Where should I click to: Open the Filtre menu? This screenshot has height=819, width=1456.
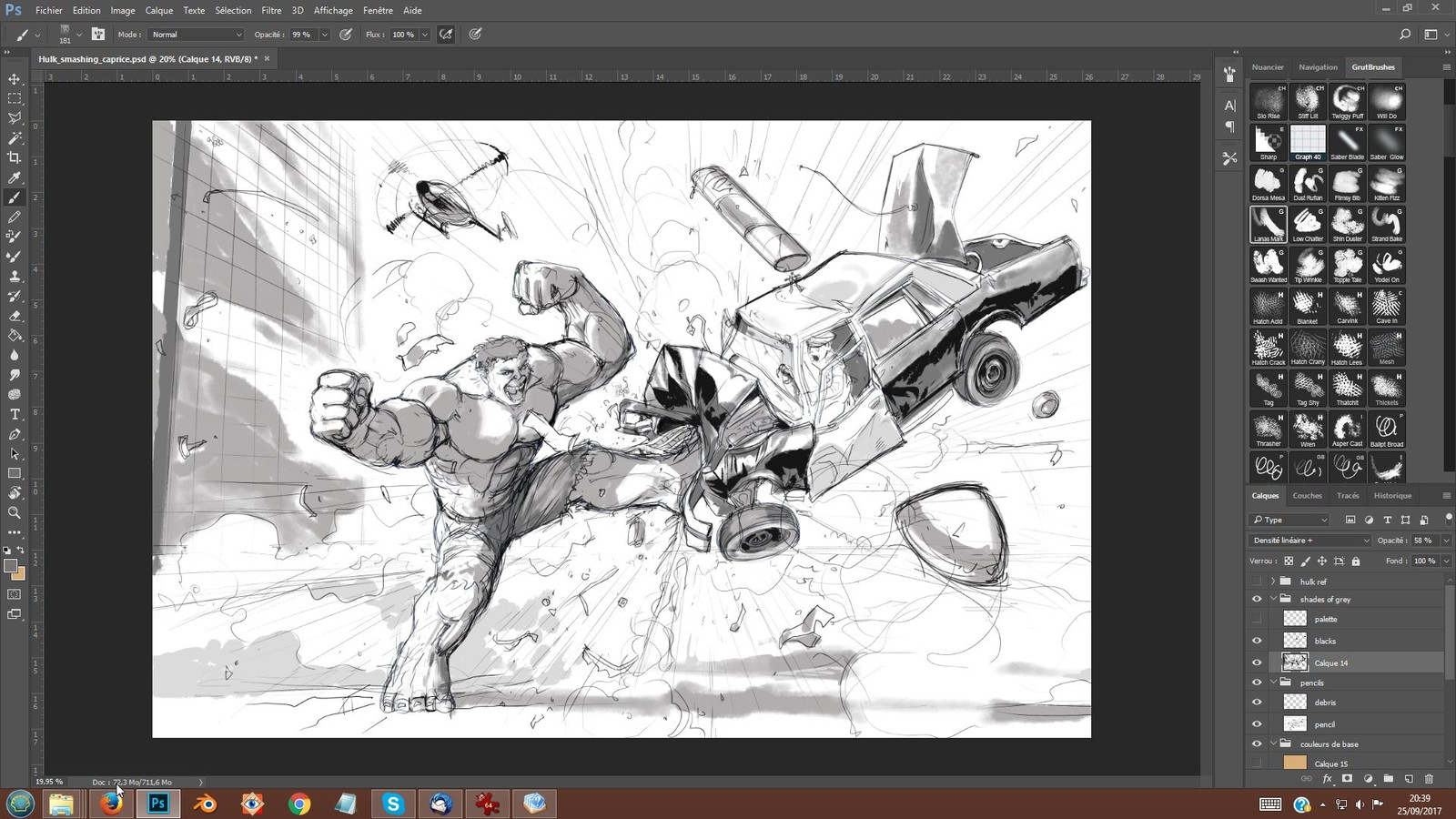271,10
